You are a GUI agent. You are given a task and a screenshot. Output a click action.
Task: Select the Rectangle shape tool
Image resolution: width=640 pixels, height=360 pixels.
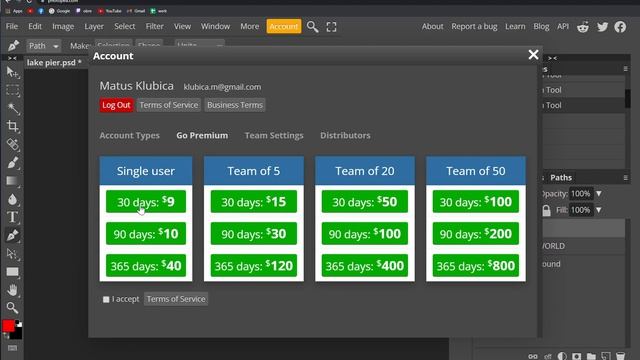[12, 272]
